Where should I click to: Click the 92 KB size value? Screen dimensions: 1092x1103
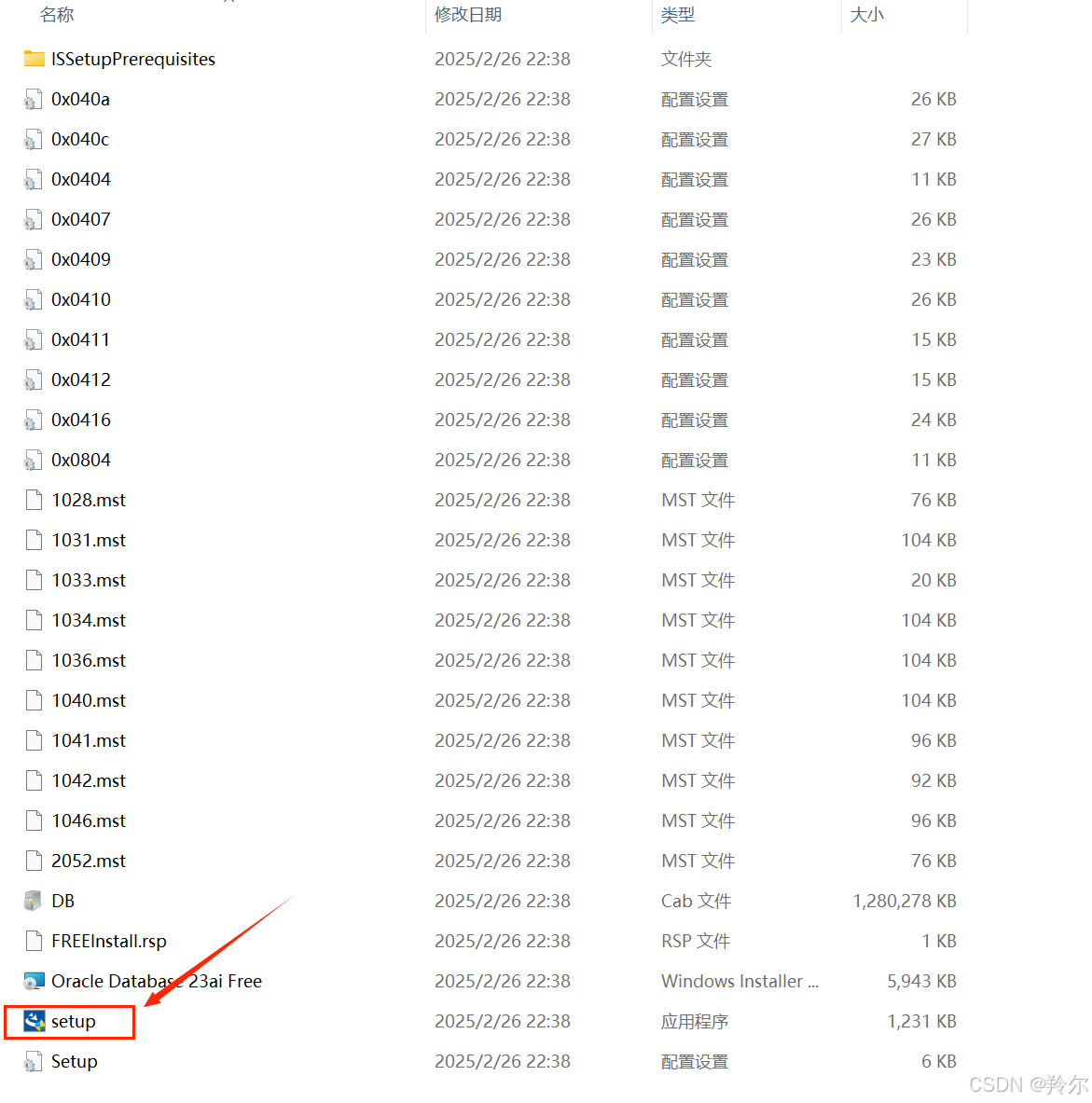933,780
